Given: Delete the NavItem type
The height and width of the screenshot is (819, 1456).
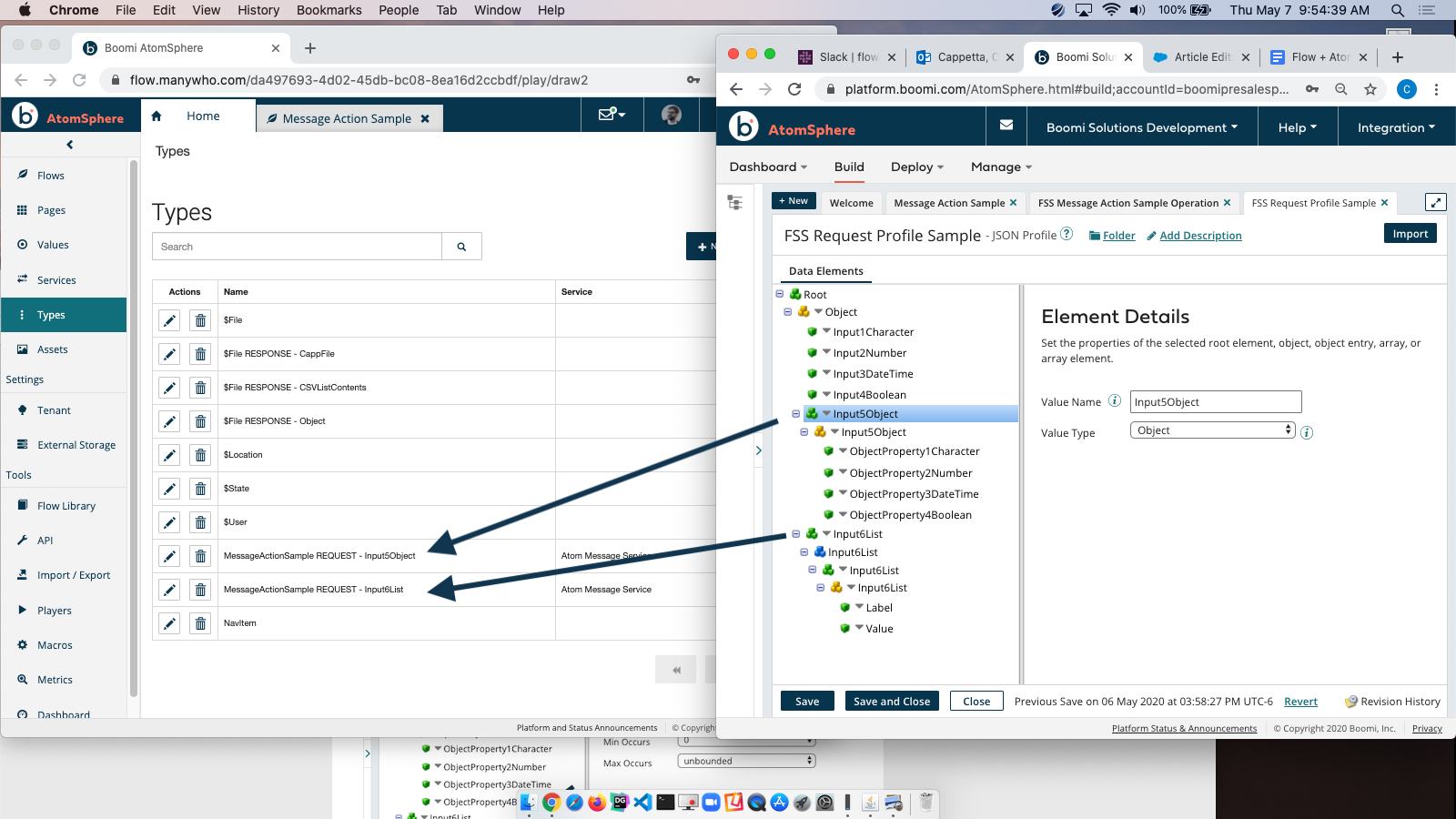Looking at the screenshot, I should tap(200, 623).
